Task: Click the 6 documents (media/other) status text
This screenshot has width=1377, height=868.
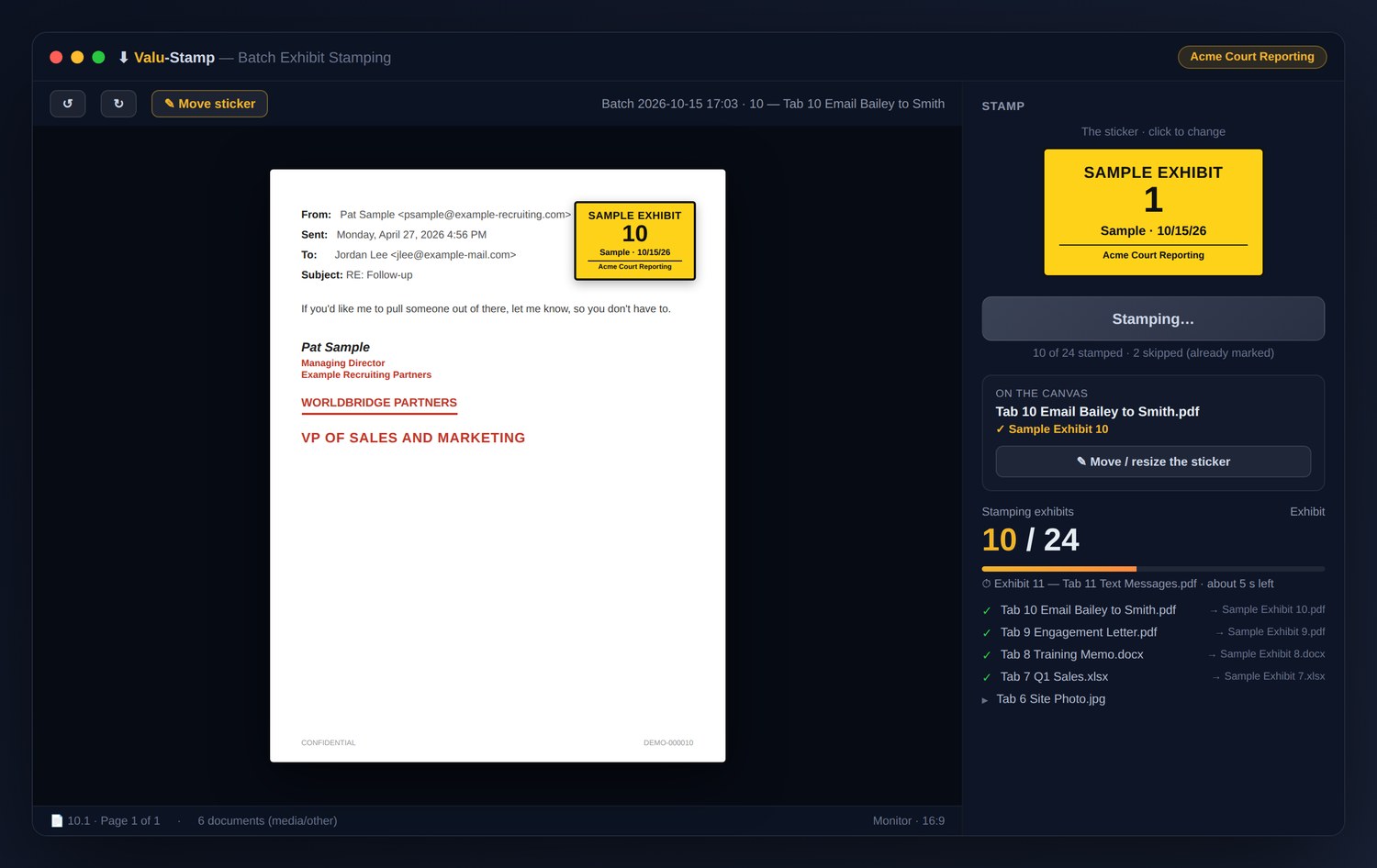Action: [x=267, y=820]
